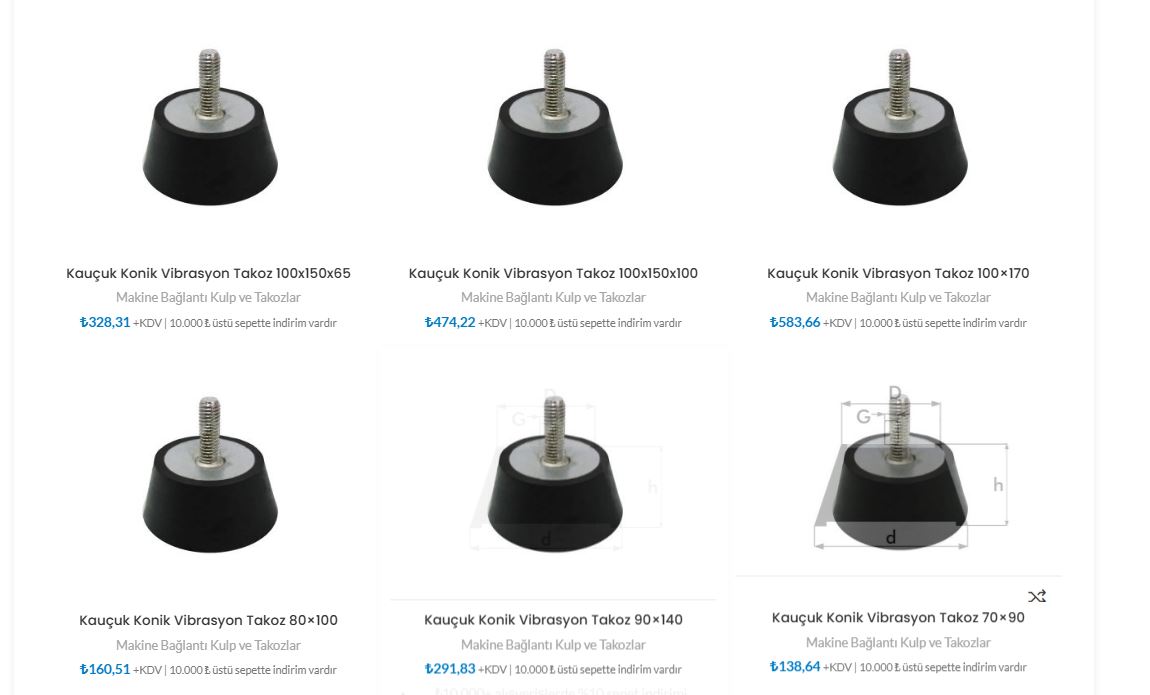The height and width of the screenshot is (695, 1150).
Task: Open Kauçuk Konik Vibrasyon Takoz 70×90 title
Action: [898, 617]
